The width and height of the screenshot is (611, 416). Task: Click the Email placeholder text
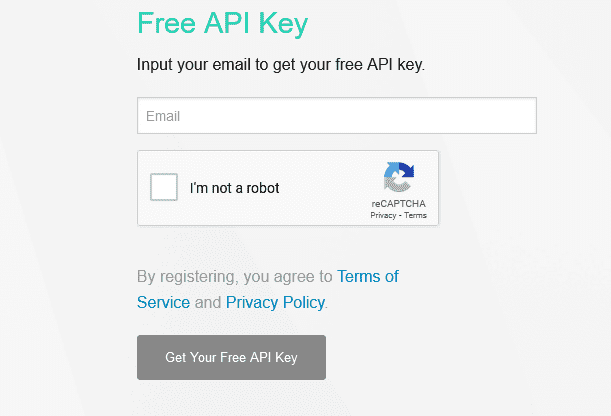click(x=163, y=116)
